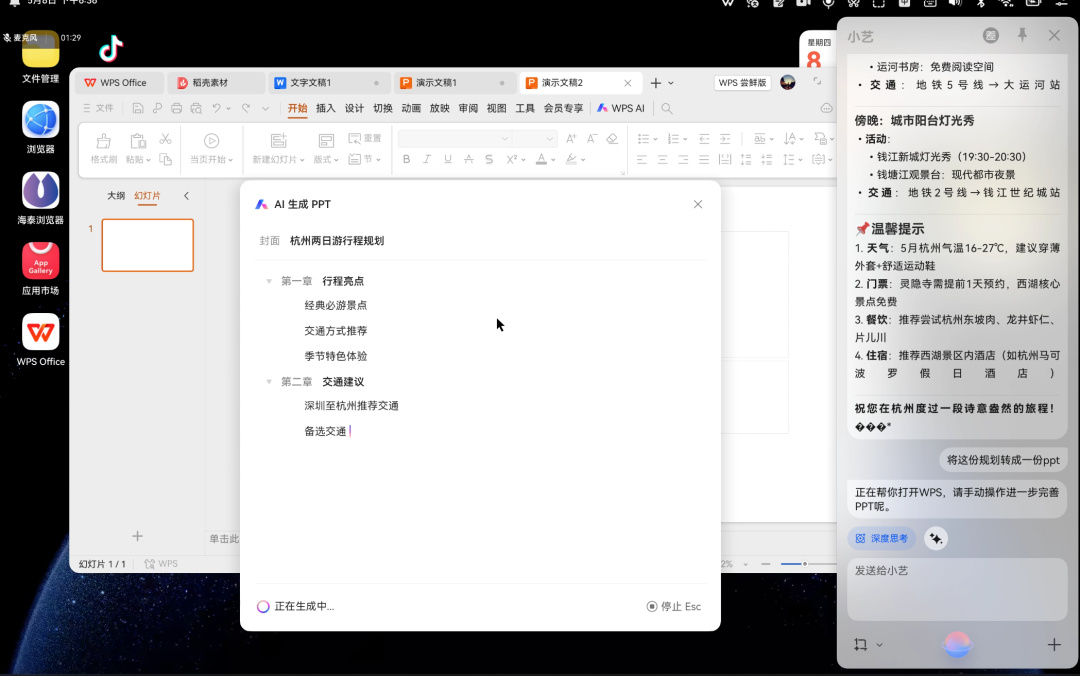Viewport: 1080px width, 676px height.
Task: Click the redo arrow icon
Action: (x=246, y=108)
